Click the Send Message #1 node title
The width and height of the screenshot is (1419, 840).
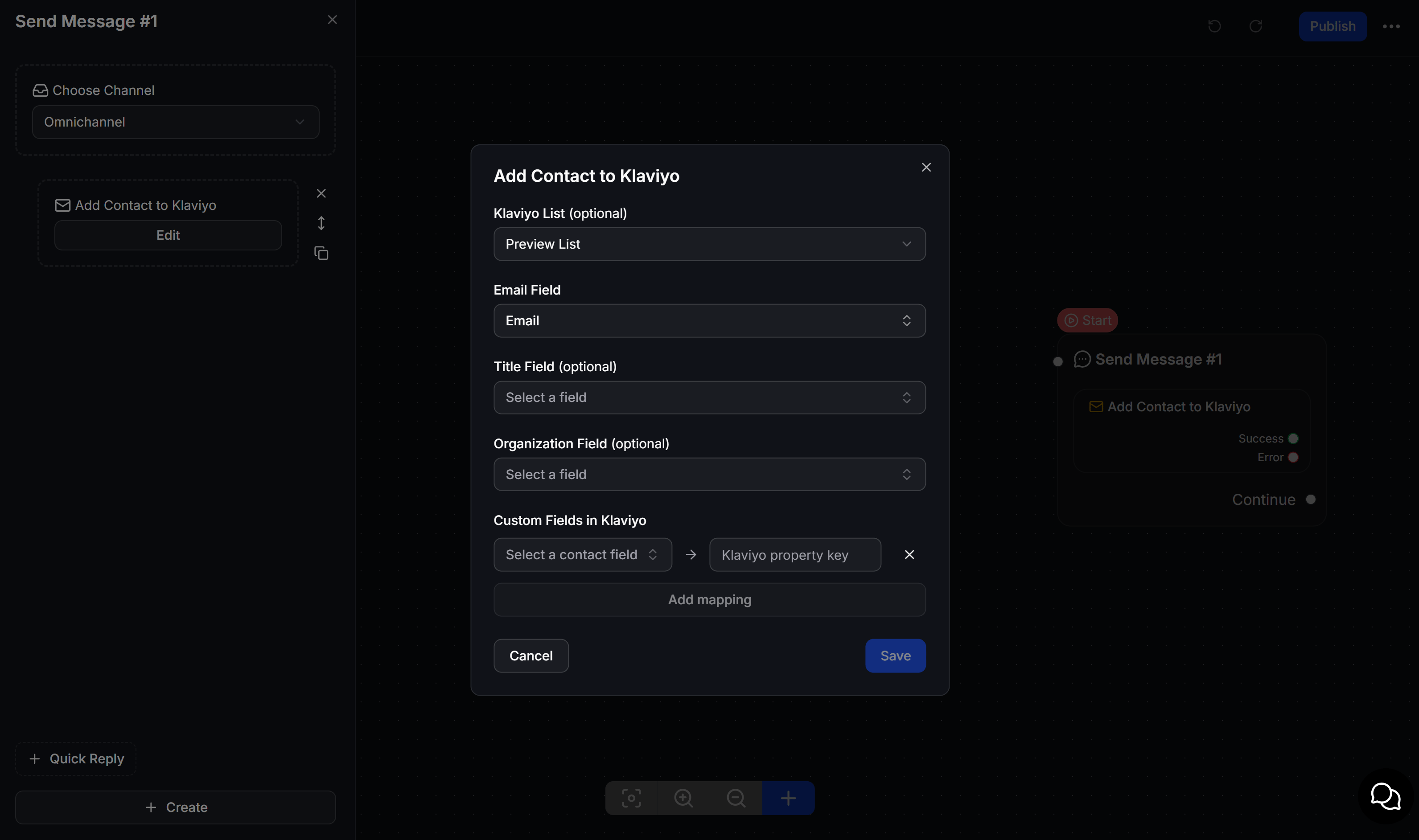[x=1159, y=360]
